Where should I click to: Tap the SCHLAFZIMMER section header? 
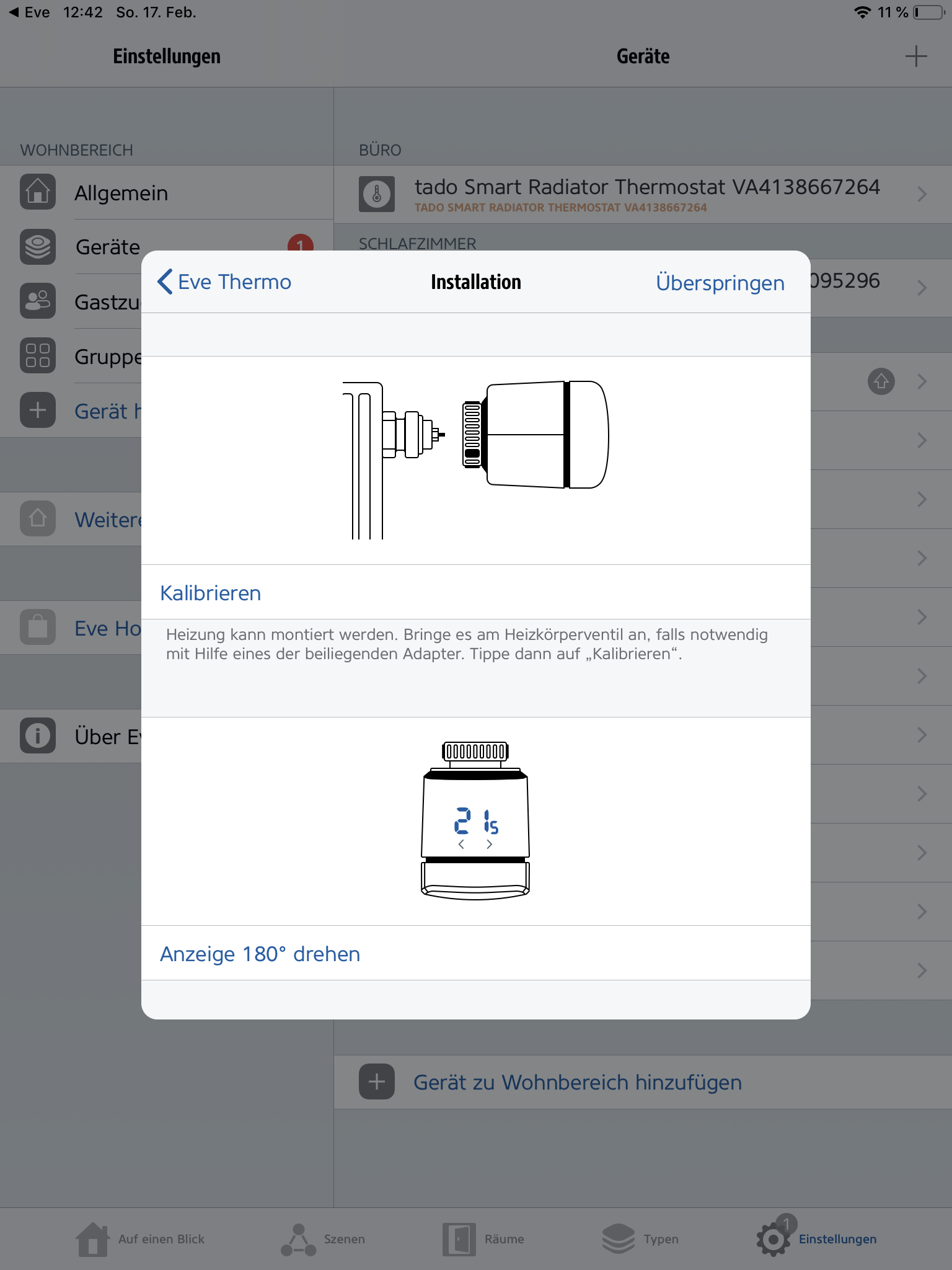pos(418,244)
